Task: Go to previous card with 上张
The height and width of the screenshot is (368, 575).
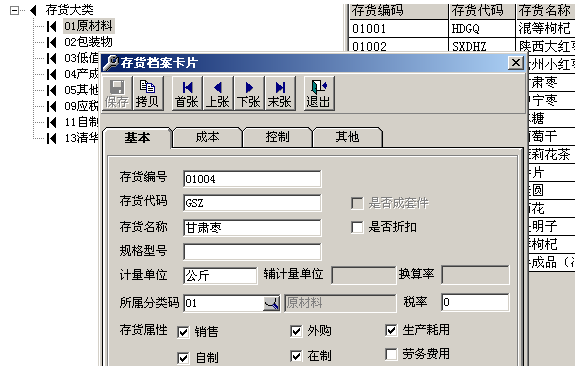Action: point(218,93)
